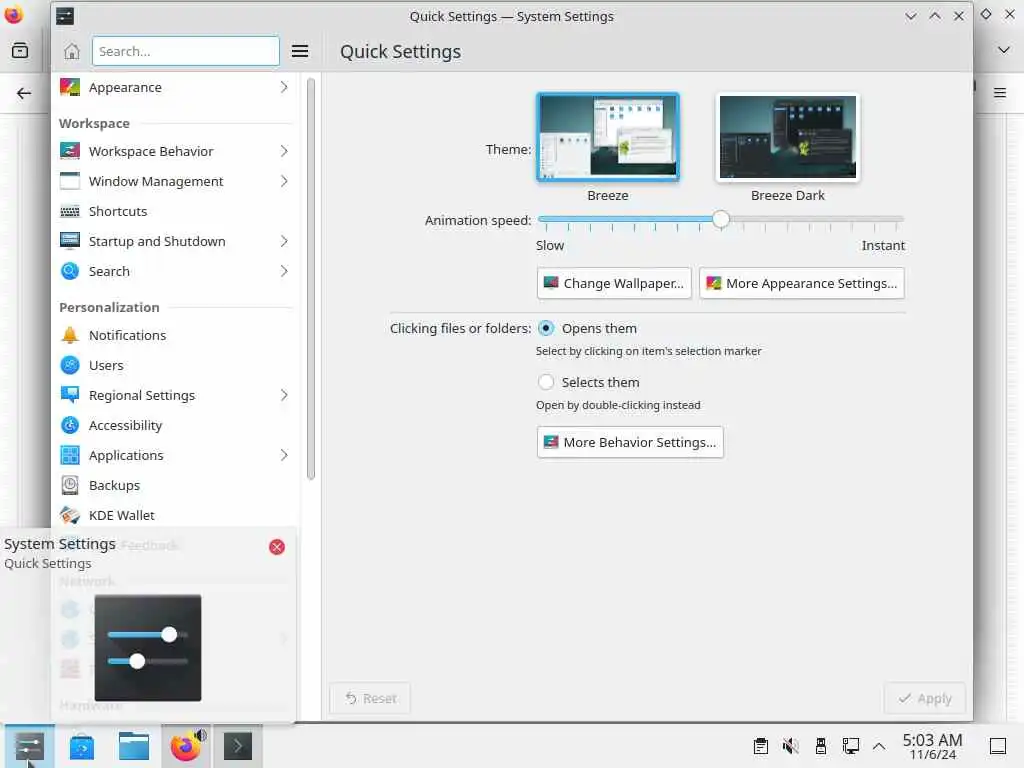Click the home icon in System Settings

point(72,51)
